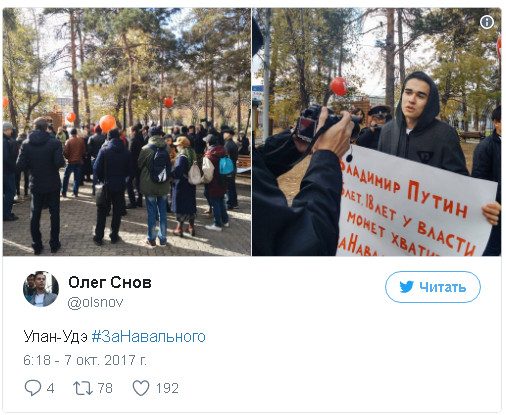This screenshot has height=415, width=506.
Task: Click the large orange balloon in crowd photo
Action: coord(107,123)
